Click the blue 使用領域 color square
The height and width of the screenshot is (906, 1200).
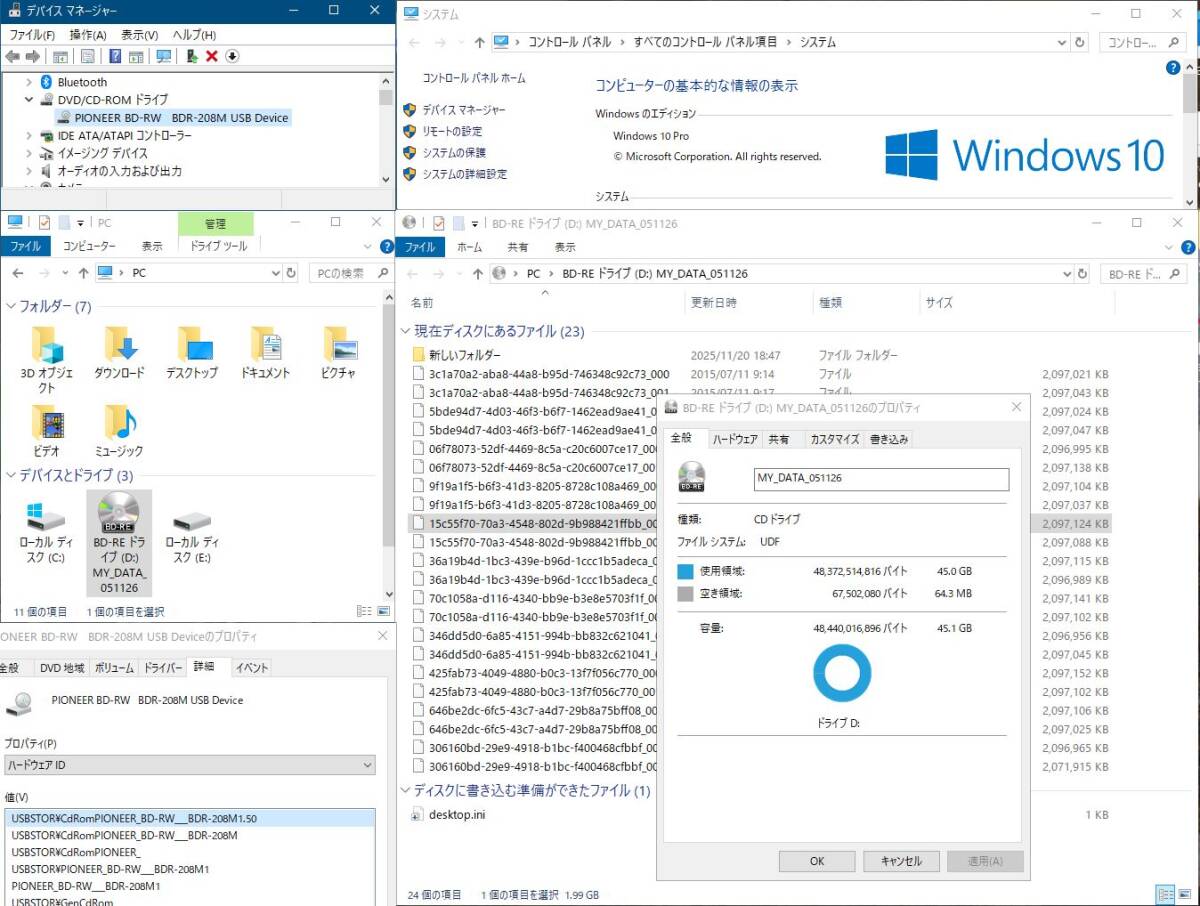coord(685,571)
